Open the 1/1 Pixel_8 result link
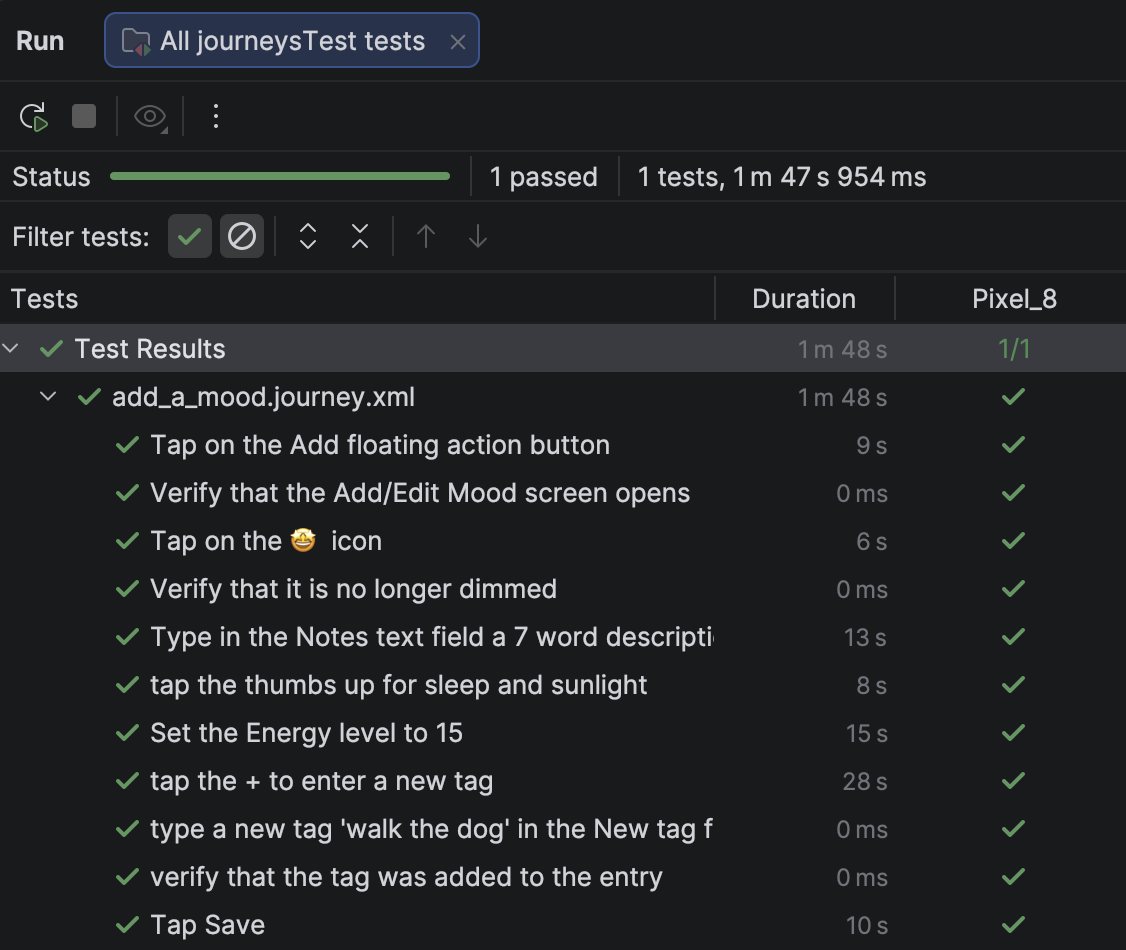This screenshot has height=950, width=1126. 1013,348
